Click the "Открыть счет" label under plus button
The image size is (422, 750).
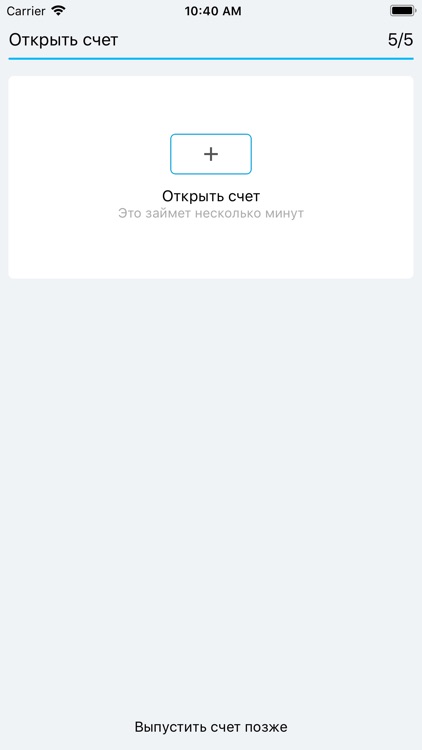click(211, 196)
